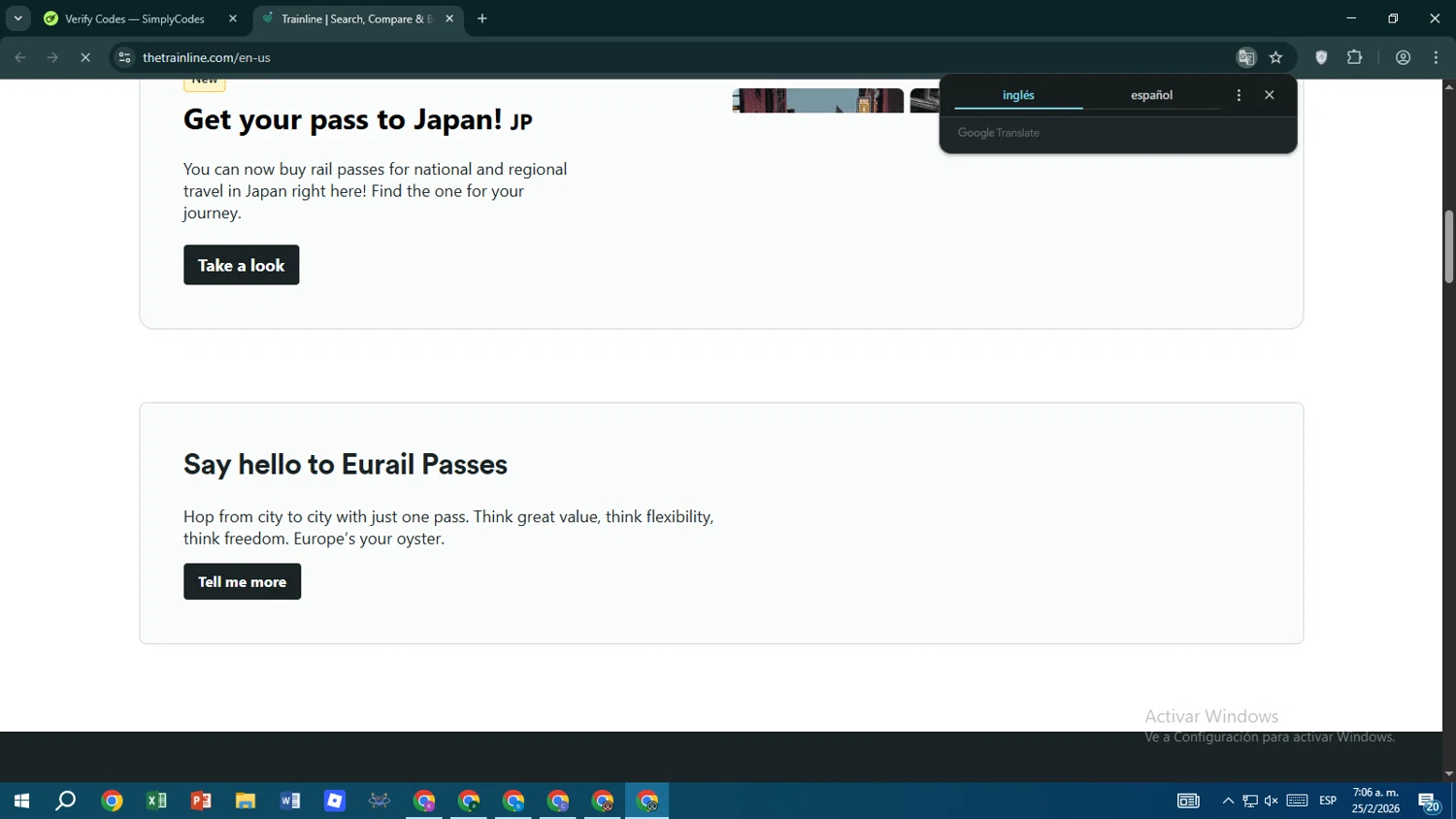Image resolution: width=1456 pixels, height=819 pixels.
Task: Open Windows taskbar search
Action: [66, 801]
